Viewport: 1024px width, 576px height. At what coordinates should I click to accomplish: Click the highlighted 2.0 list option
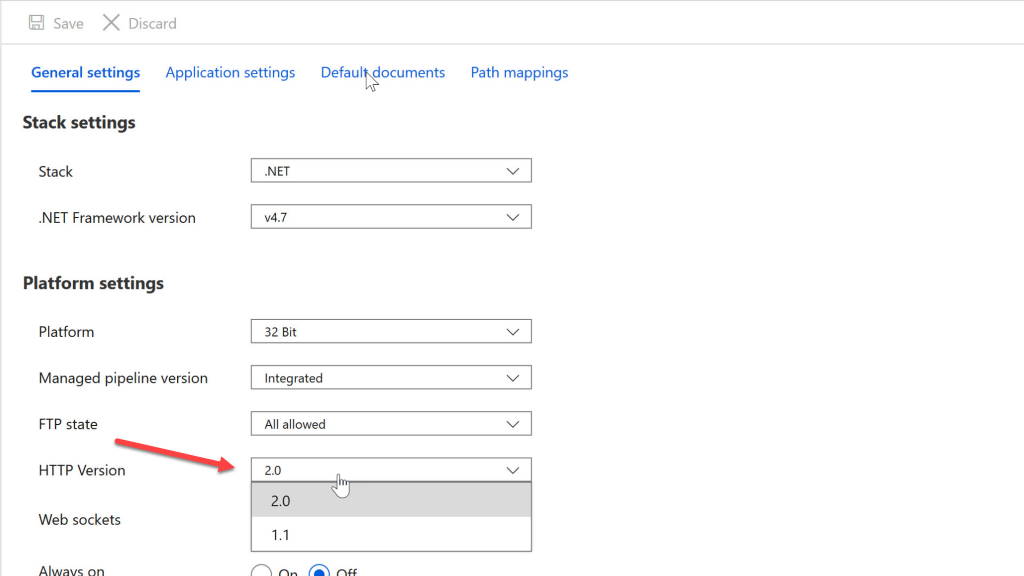(x=390, y=500)
